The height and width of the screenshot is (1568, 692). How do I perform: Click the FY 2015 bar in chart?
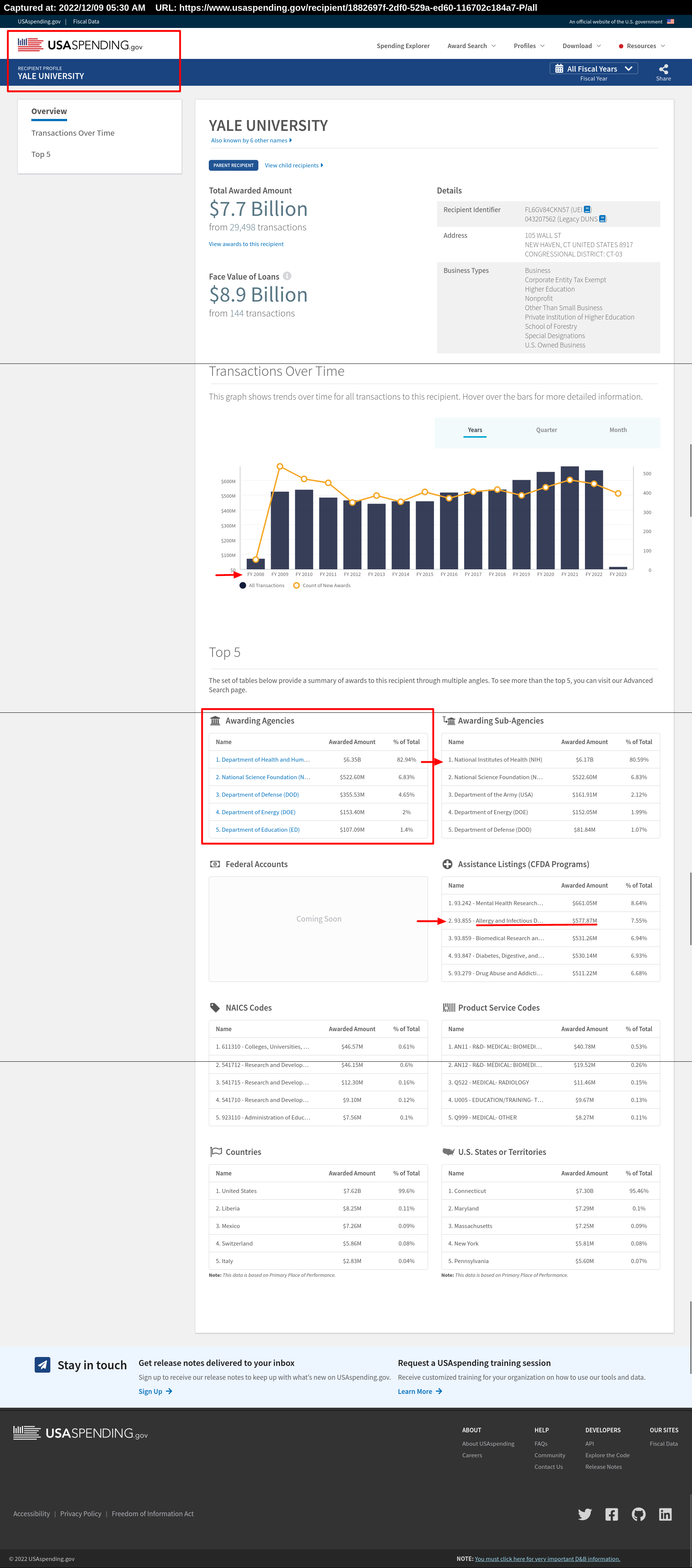(x=425, y=535)
